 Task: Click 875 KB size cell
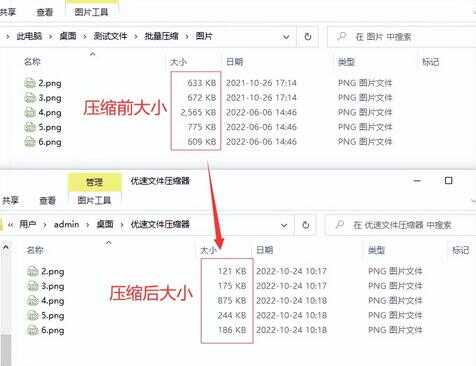point(232,301)
